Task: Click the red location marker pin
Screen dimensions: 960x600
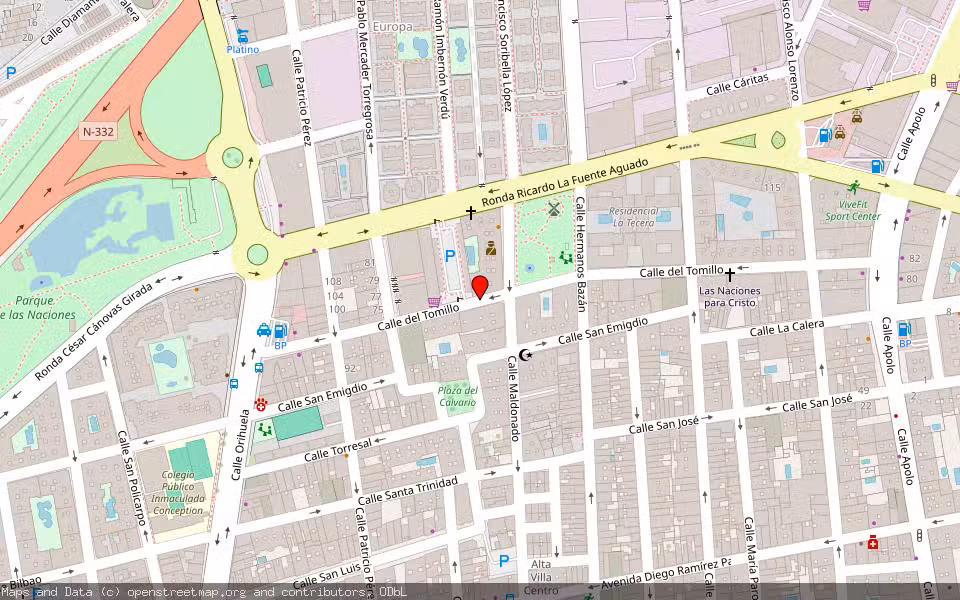Action: point(480,287)
